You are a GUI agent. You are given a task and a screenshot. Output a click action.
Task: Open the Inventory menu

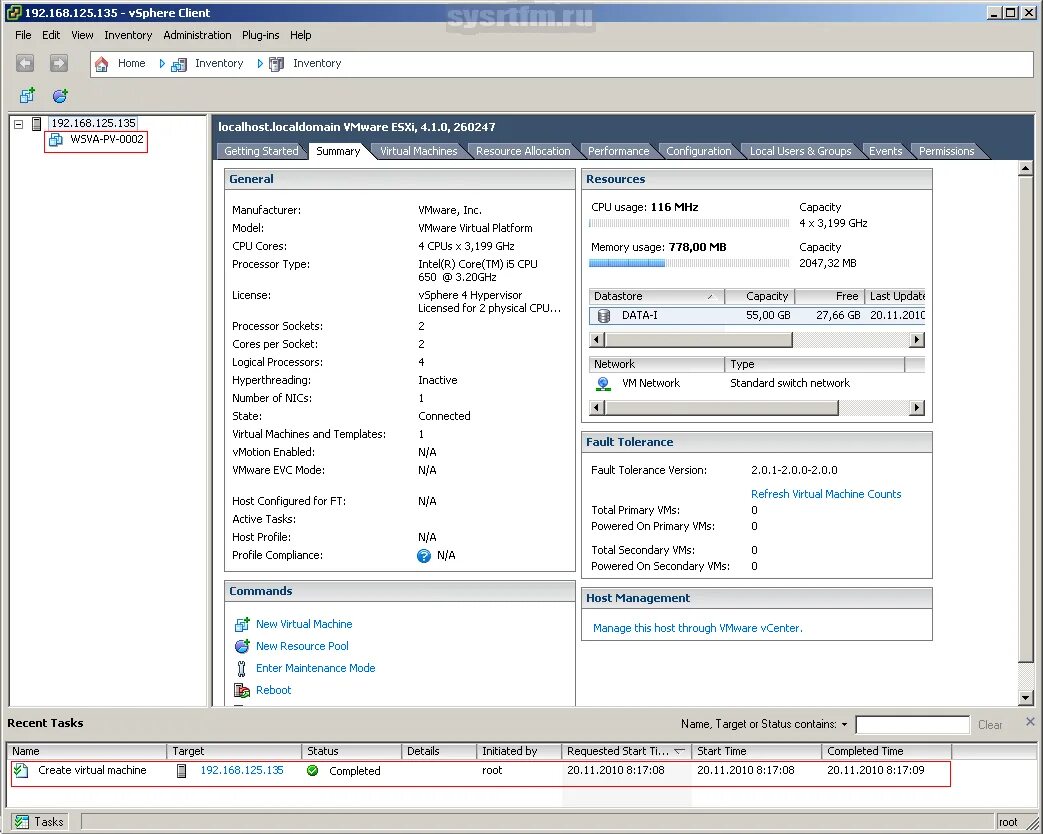coord(128,35)
